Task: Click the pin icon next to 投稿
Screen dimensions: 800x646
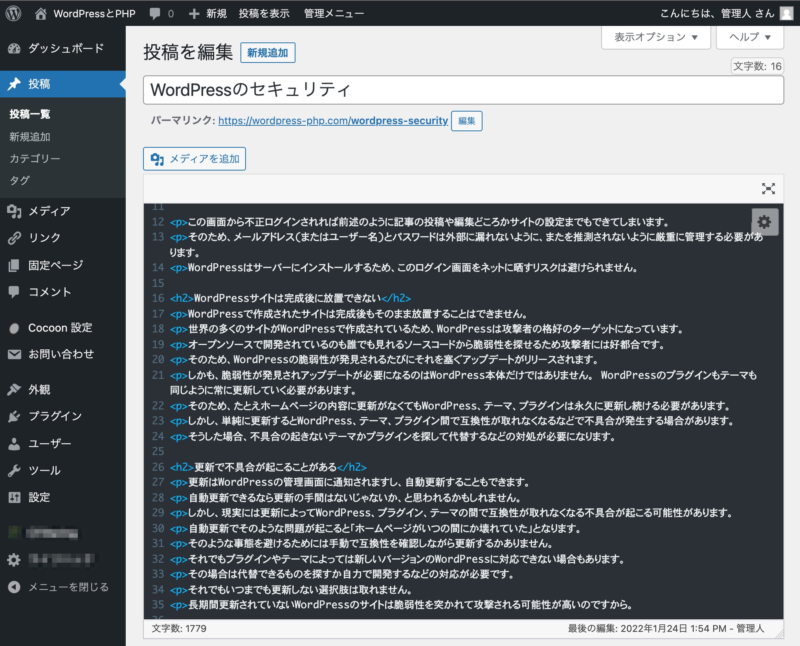Action: point(14,84)
